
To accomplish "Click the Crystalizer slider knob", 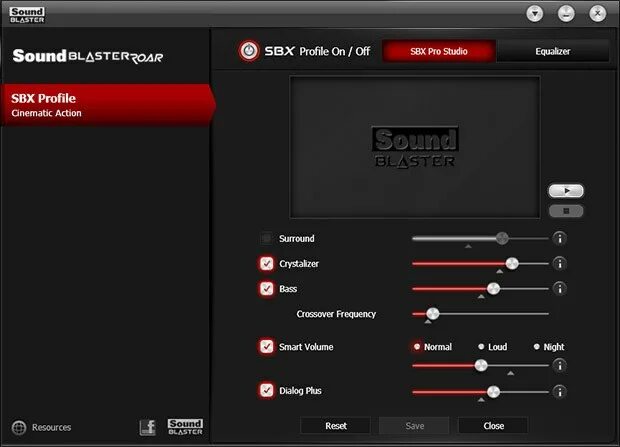I will [x=512, y=263].
